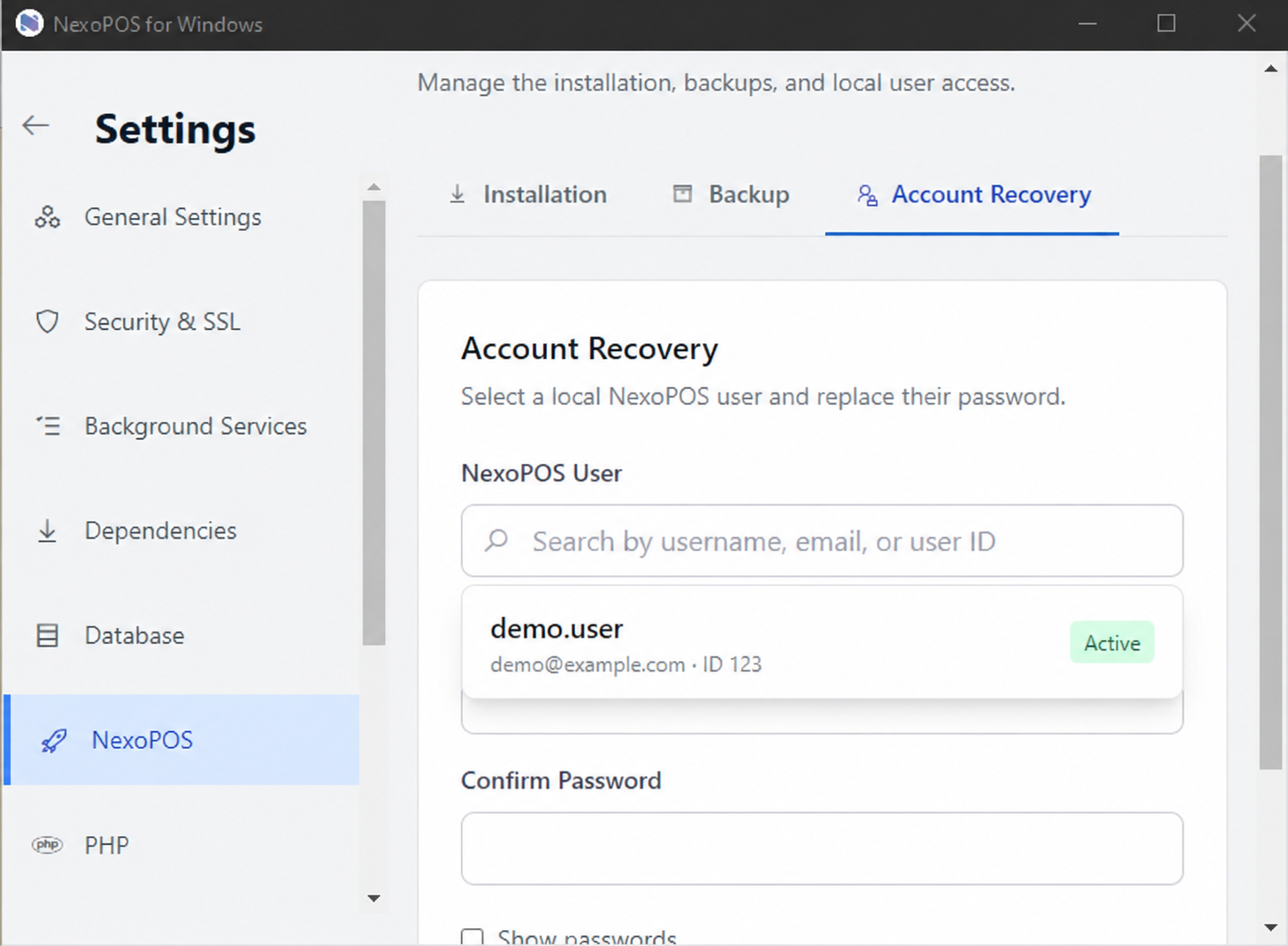The image size is (1288, 946).
Task: Click the Backup tab archive icon
Action: (682, 194)
